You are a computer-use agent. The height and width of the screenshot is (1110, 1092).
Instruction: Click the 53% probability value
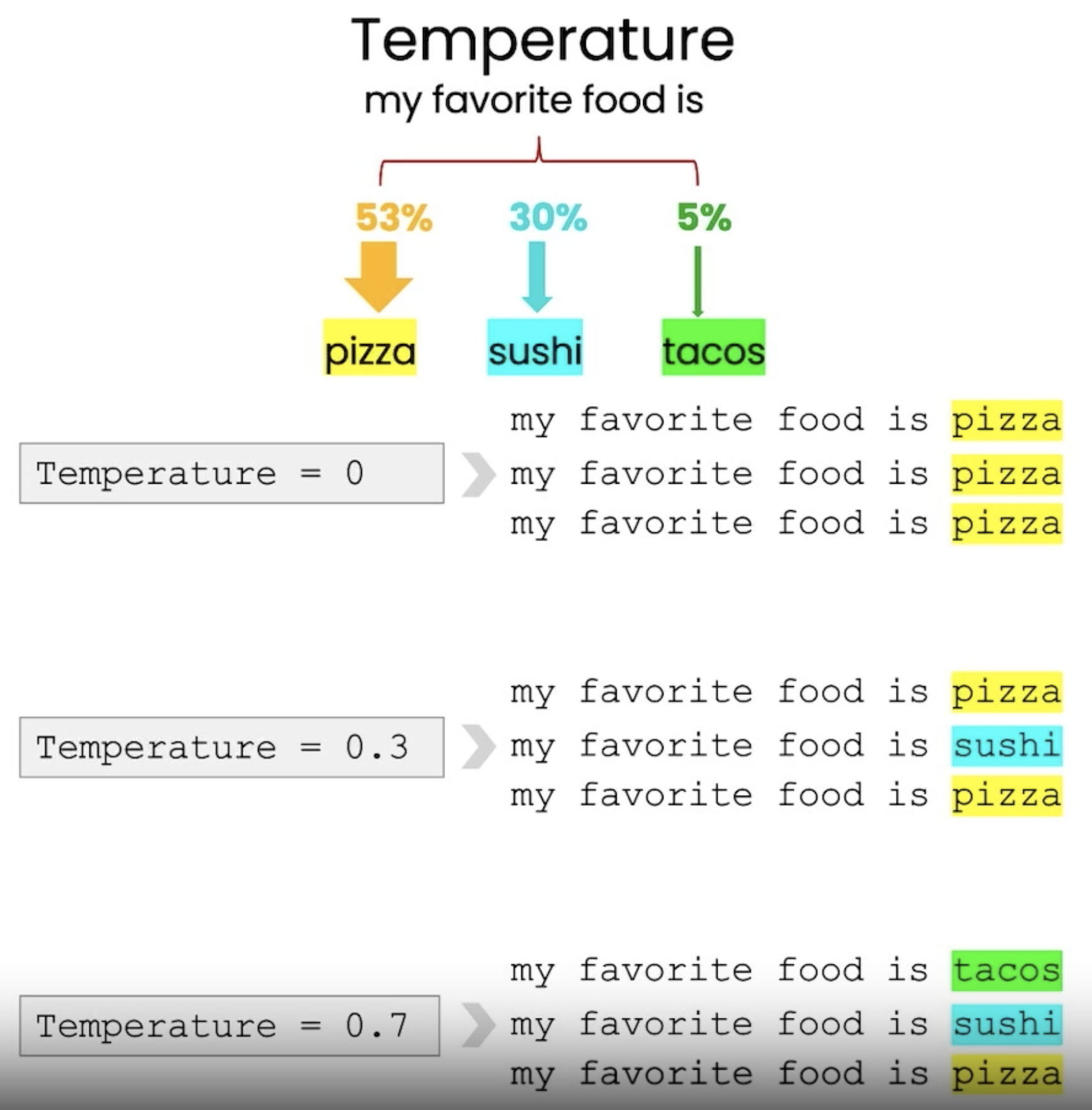pyautogui.click(x=394, y=218)
